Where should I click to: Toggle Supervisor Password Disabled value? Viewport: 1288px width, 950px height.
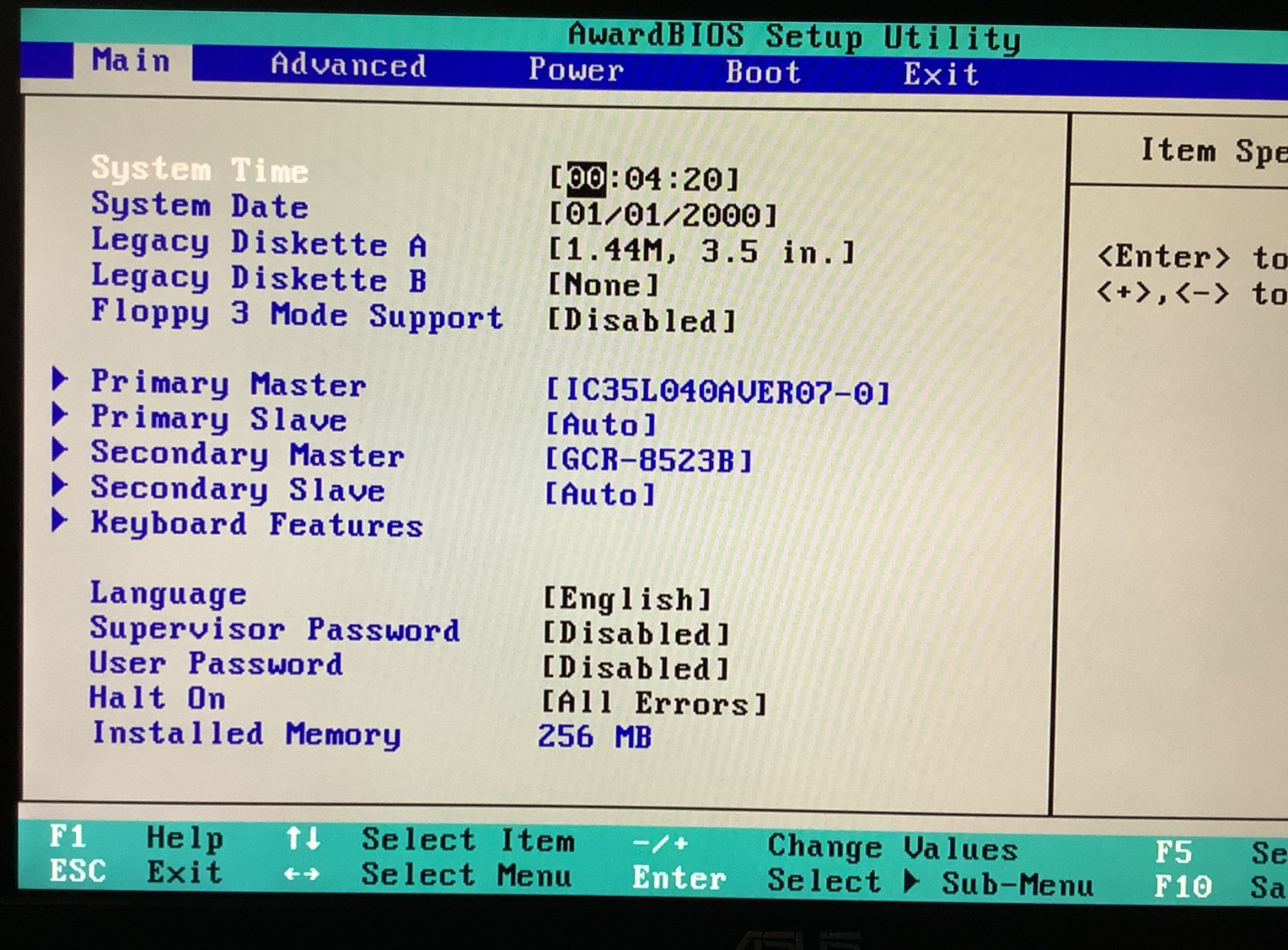tap(636, 633)
